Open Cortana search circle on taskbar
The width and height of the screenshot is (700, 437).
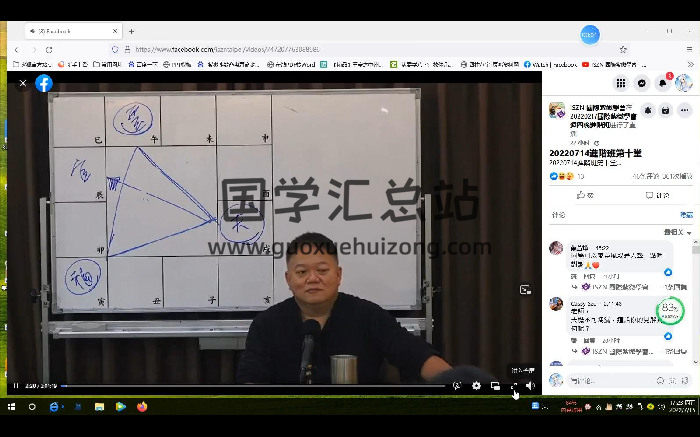(32, 407)
